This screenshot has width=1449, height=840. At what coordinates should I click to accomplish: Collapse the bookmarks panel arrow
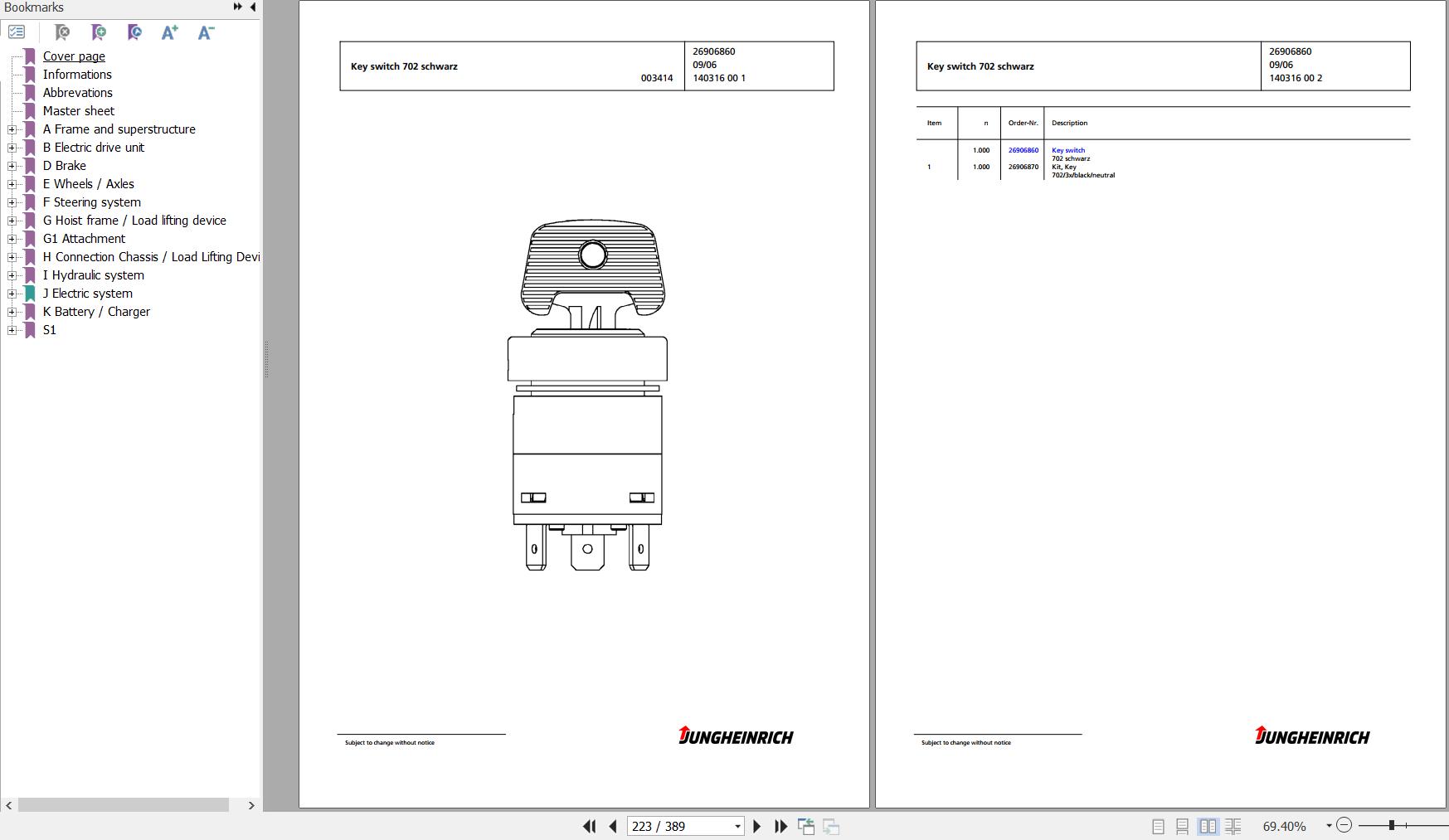(x=253, y=7)
